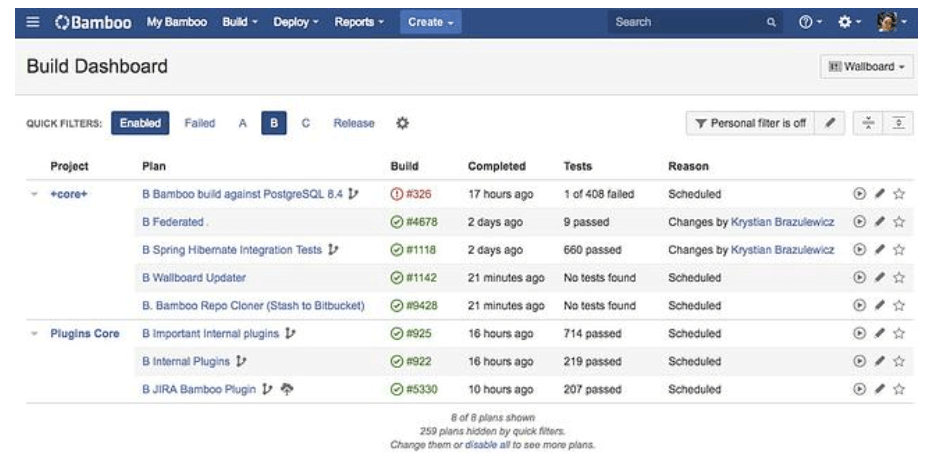Edit personal filter with pencil icon
The image size is (926, 472).
[x=830, y=123]
